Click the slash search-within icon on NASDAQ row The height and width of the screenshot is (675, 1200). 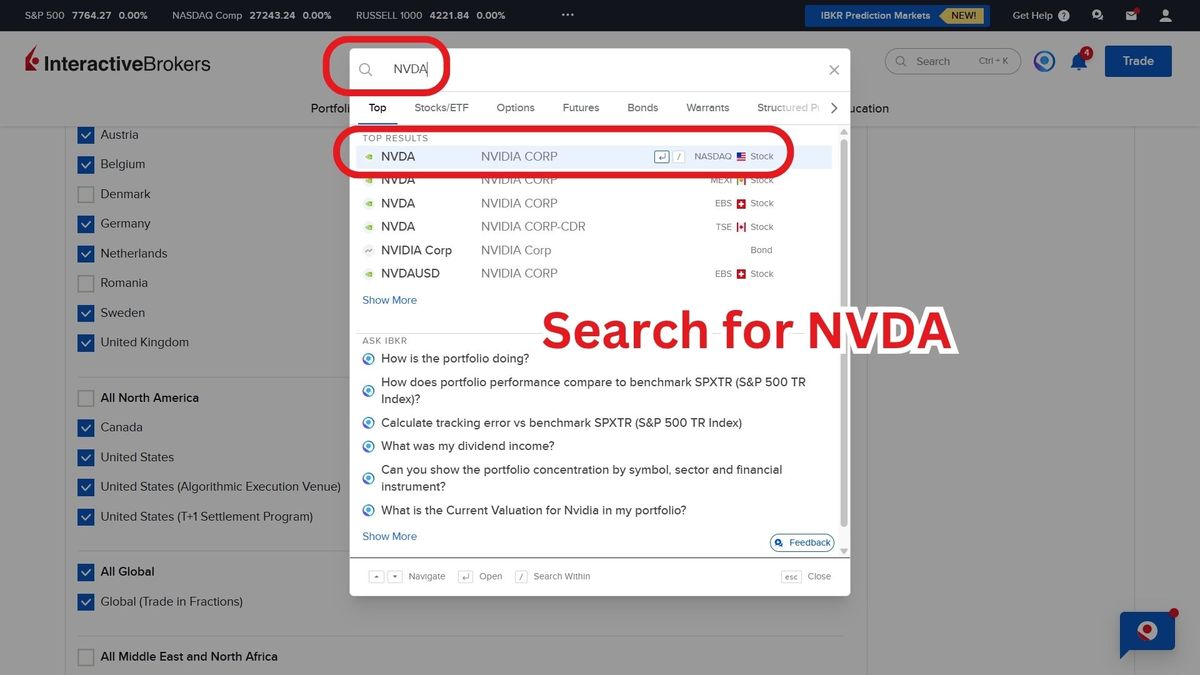[x=678, y=157]
